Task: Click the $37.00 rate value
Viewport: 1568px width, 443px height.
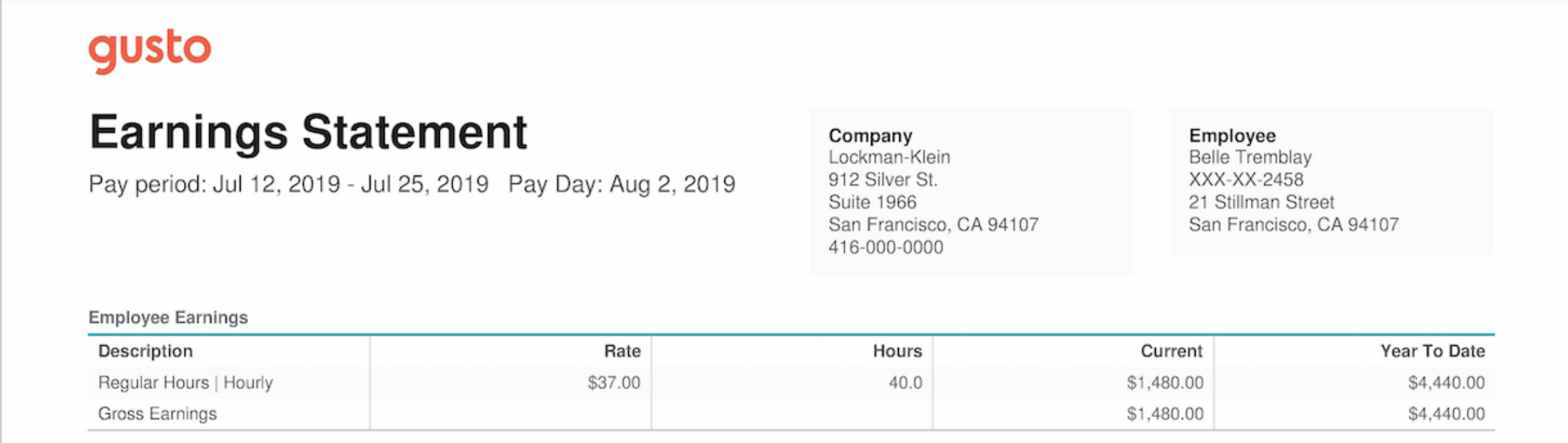Action: (613, 383)
